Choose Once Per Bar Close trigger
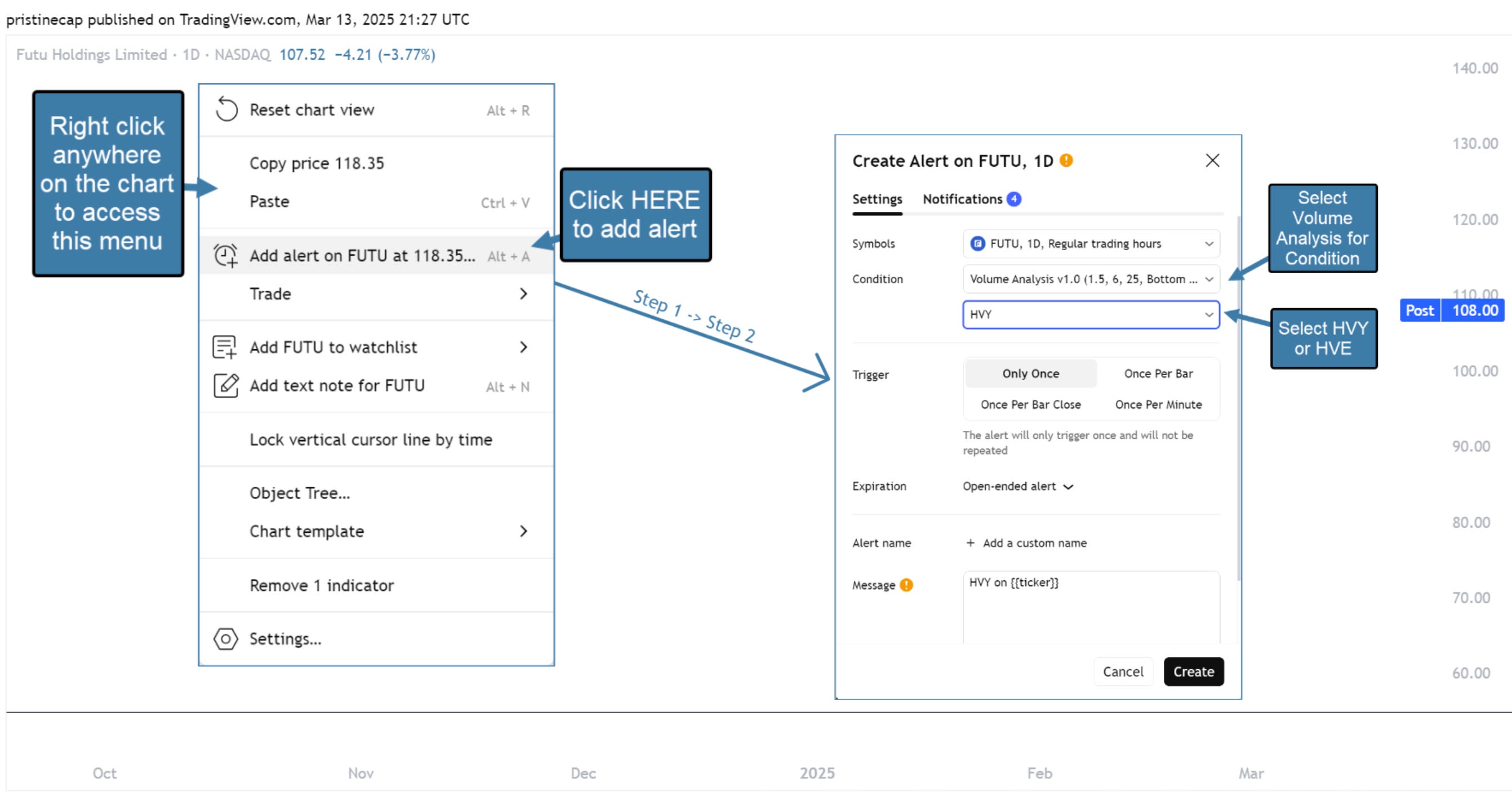The image size is (1512, 792). coord(1030,404)
